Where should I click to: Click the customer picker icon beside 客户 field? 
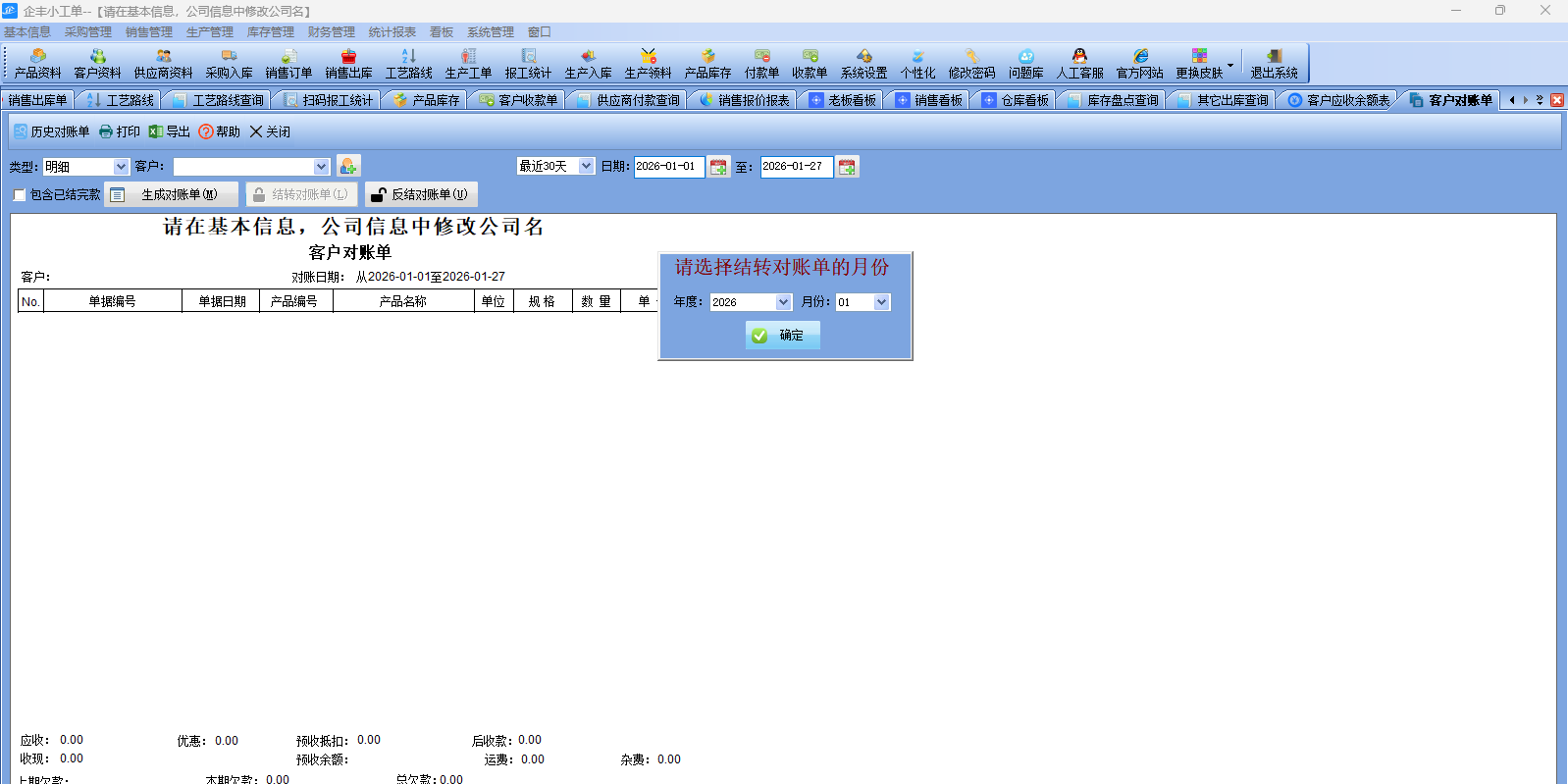348,166
